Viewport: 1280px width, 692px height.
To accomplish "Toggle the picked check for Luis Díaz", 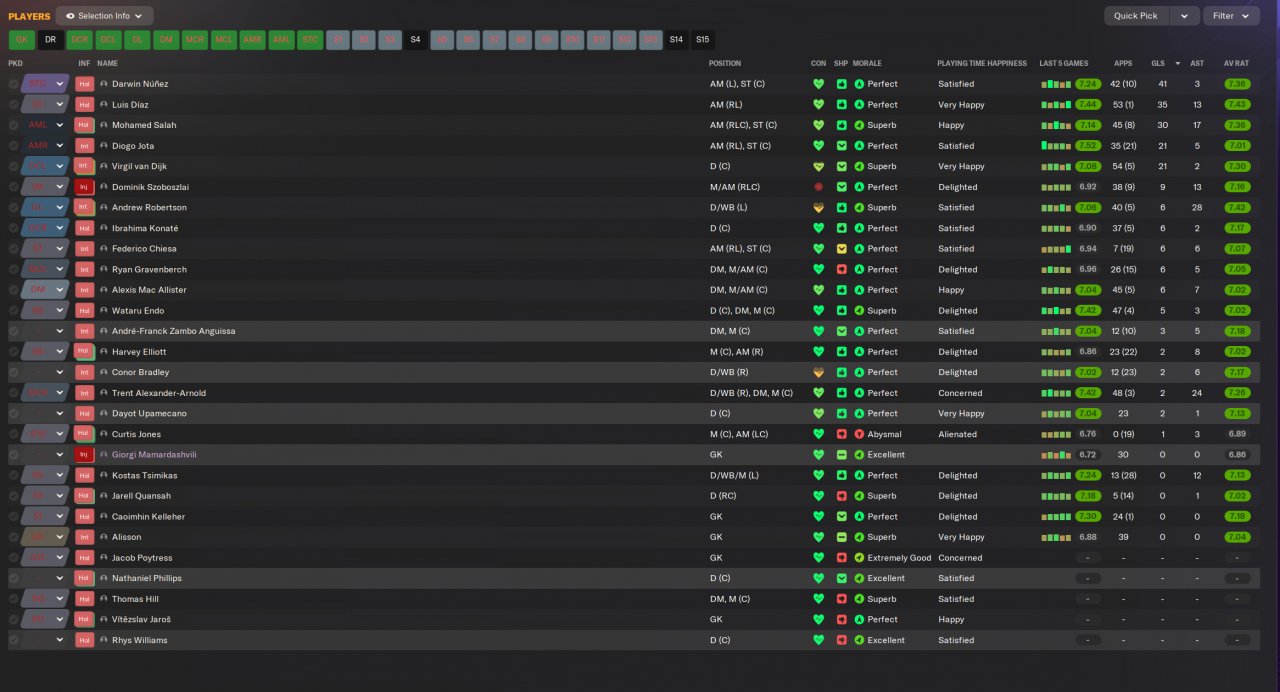I will pyautogui.click(x=14, y=105).
